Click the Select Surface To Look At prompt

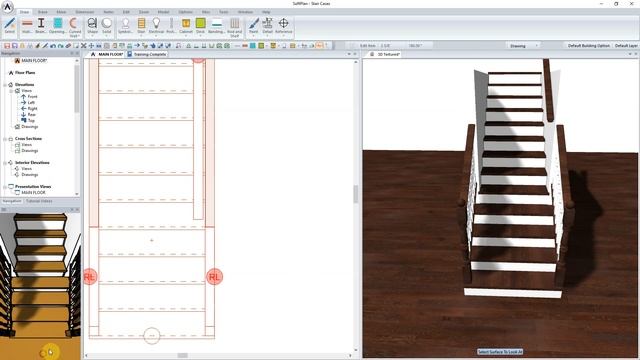[500, 351]
